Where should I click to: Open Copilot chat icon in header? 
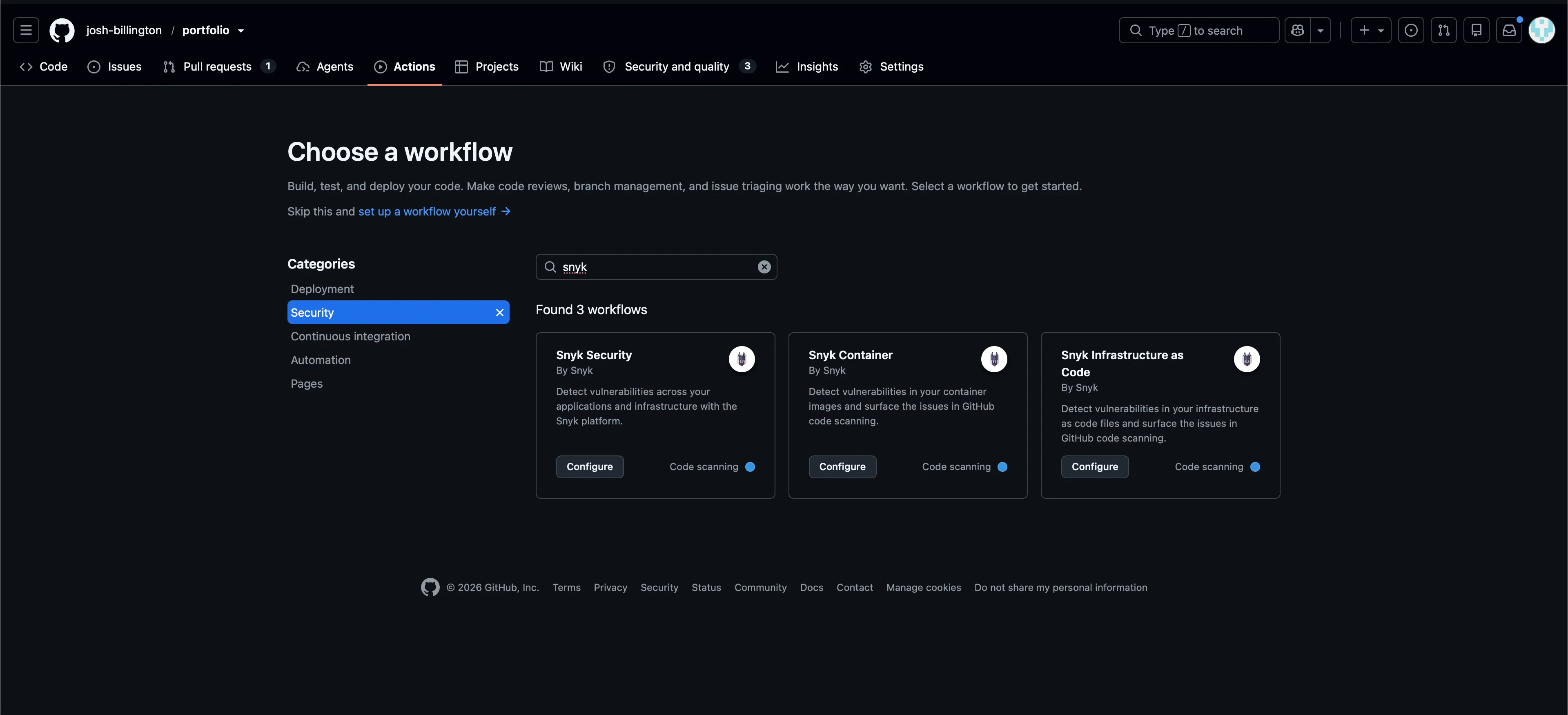1297,30
